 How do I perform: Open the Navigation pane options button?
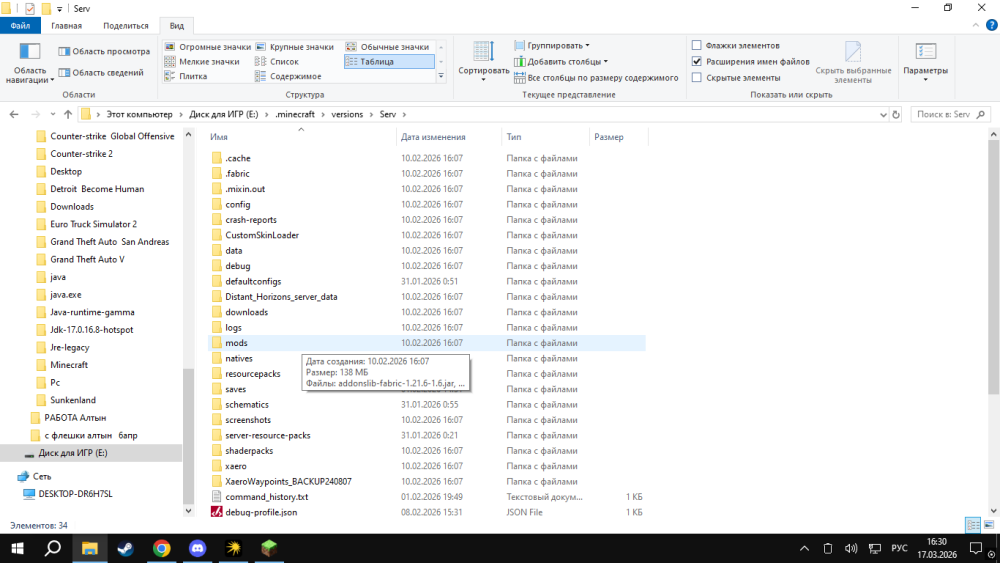pyautogui.click(x=29, y=63)
